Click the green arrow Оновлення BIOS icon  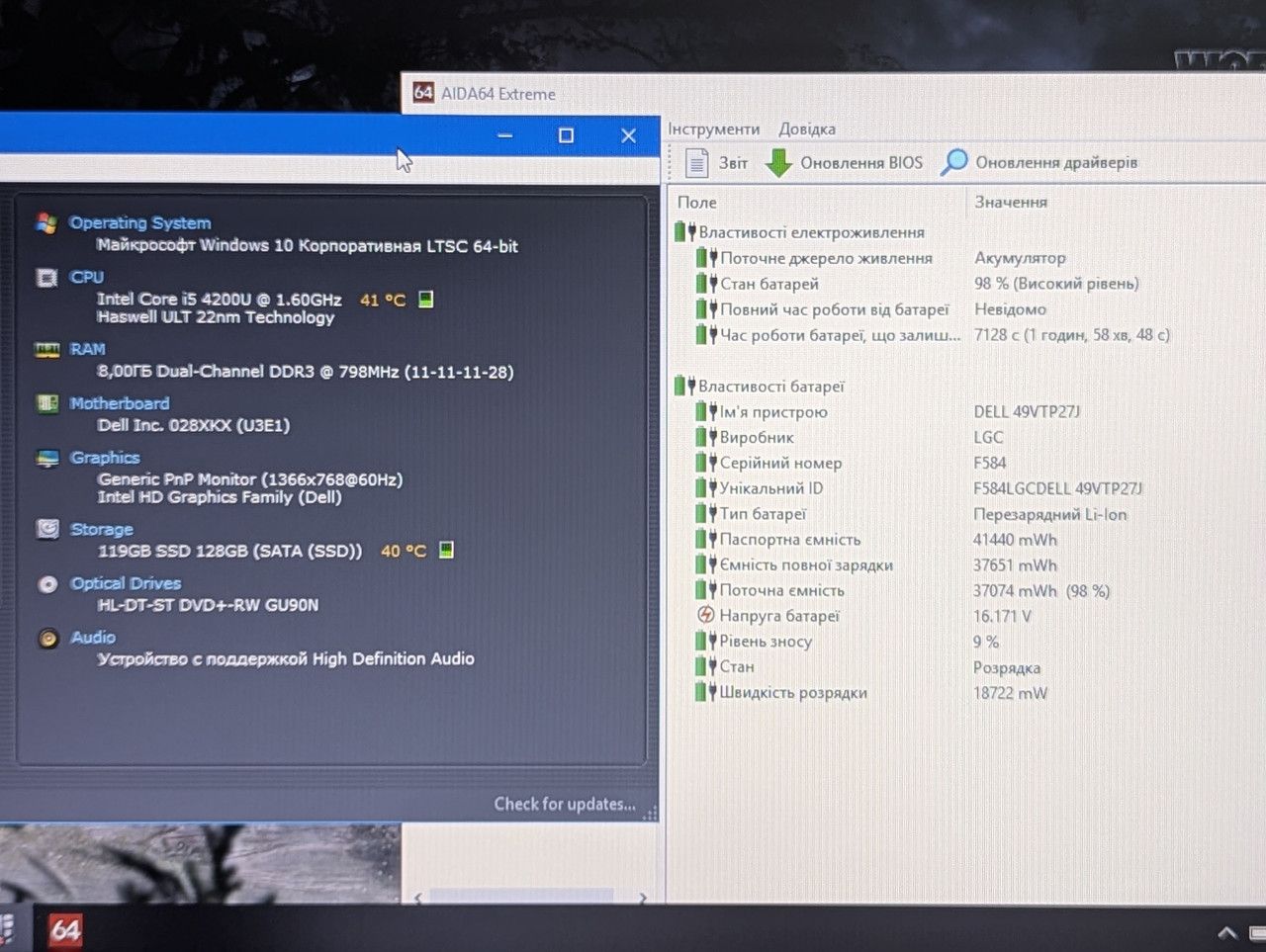point(779,163)
